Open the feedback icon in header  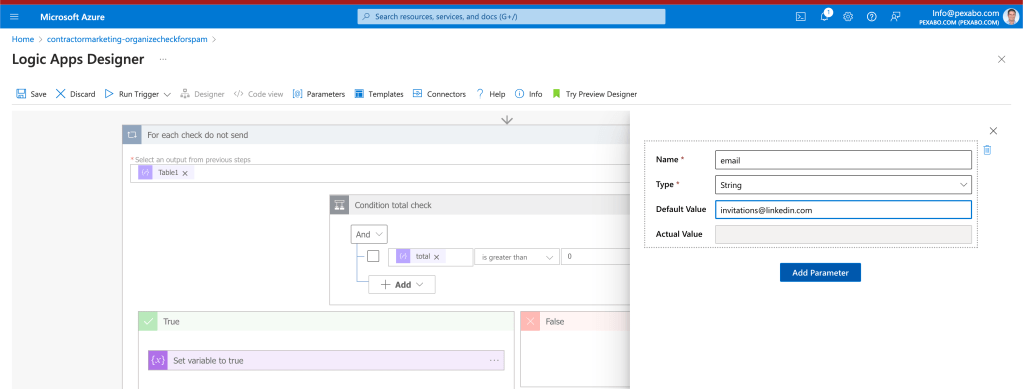pos(895,17)
